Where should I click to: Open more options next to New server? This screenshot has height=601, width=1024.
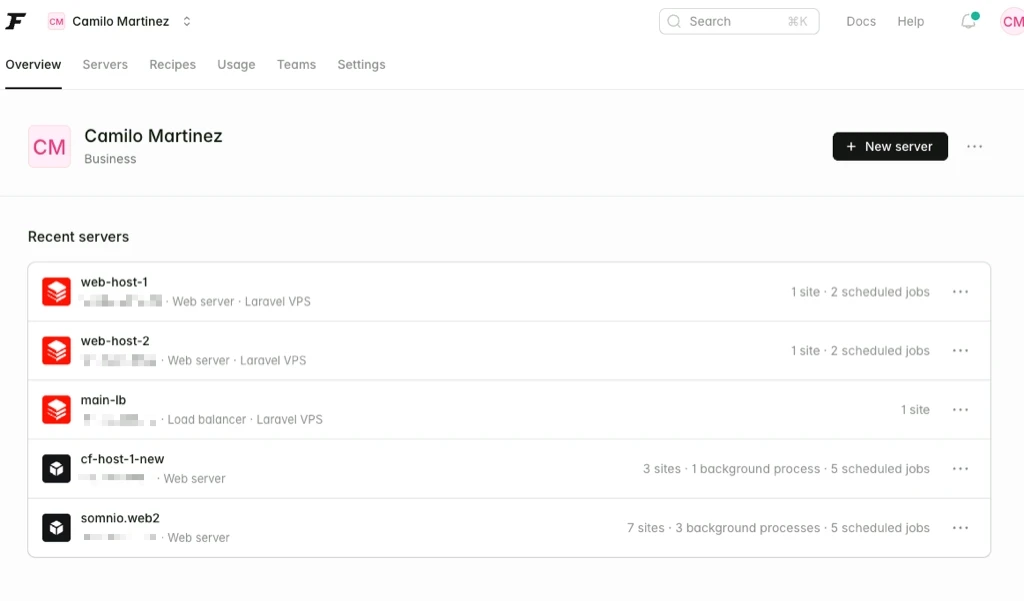pyautogui.click(x=974, y=147)
